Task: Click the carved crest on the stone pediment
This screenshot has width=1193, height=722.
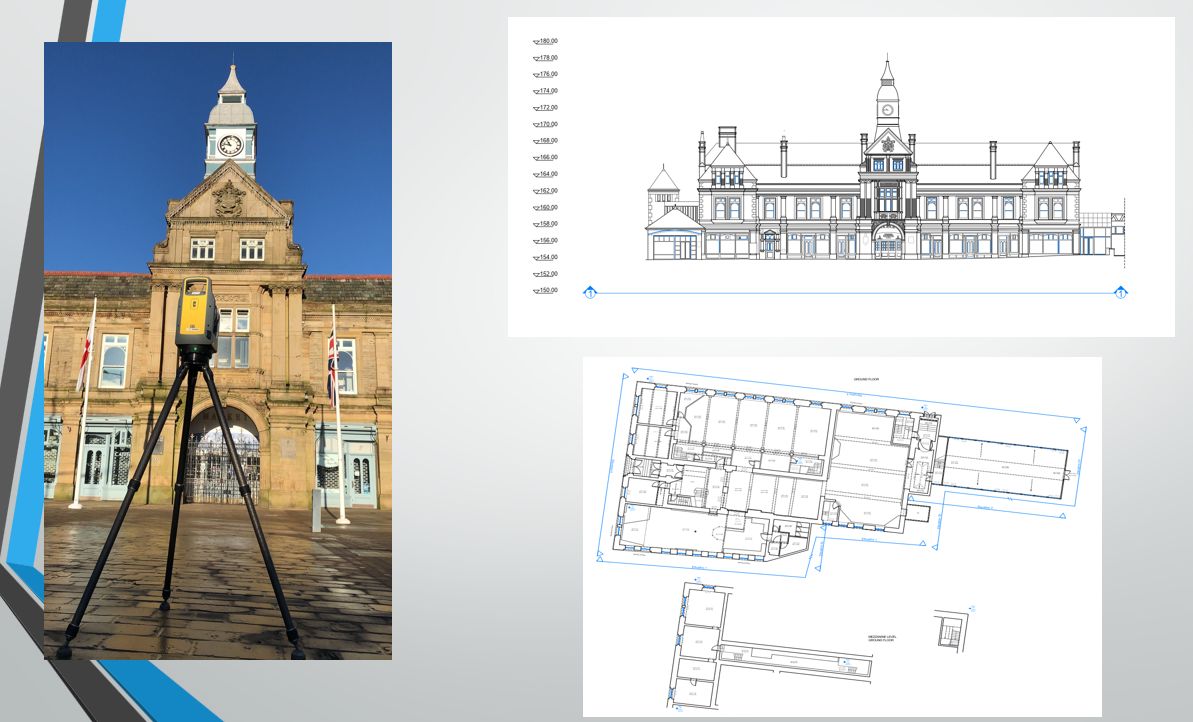Action: click(x=229, y=198)
